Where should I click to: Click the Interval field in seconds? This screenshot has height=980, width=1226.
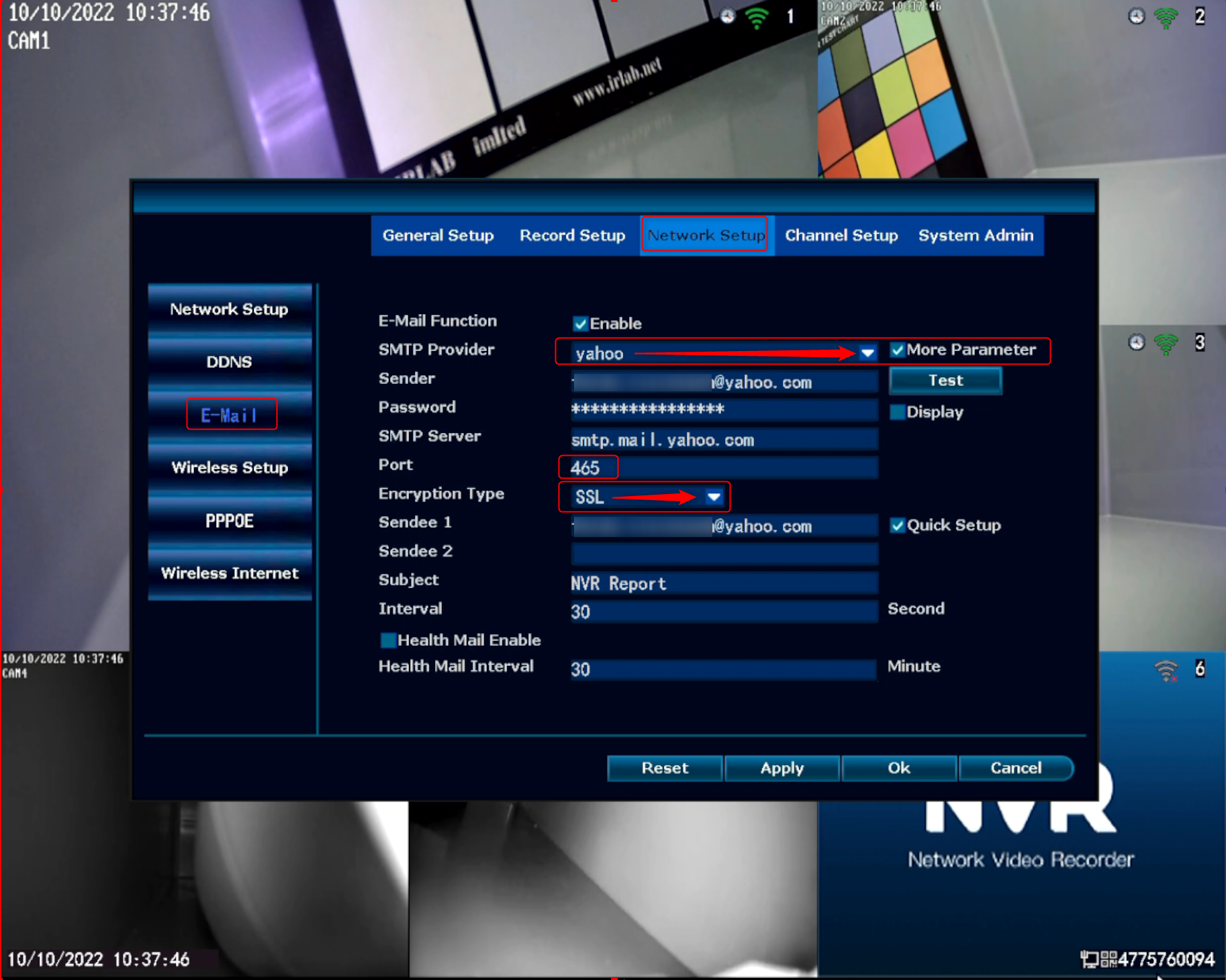724,611
